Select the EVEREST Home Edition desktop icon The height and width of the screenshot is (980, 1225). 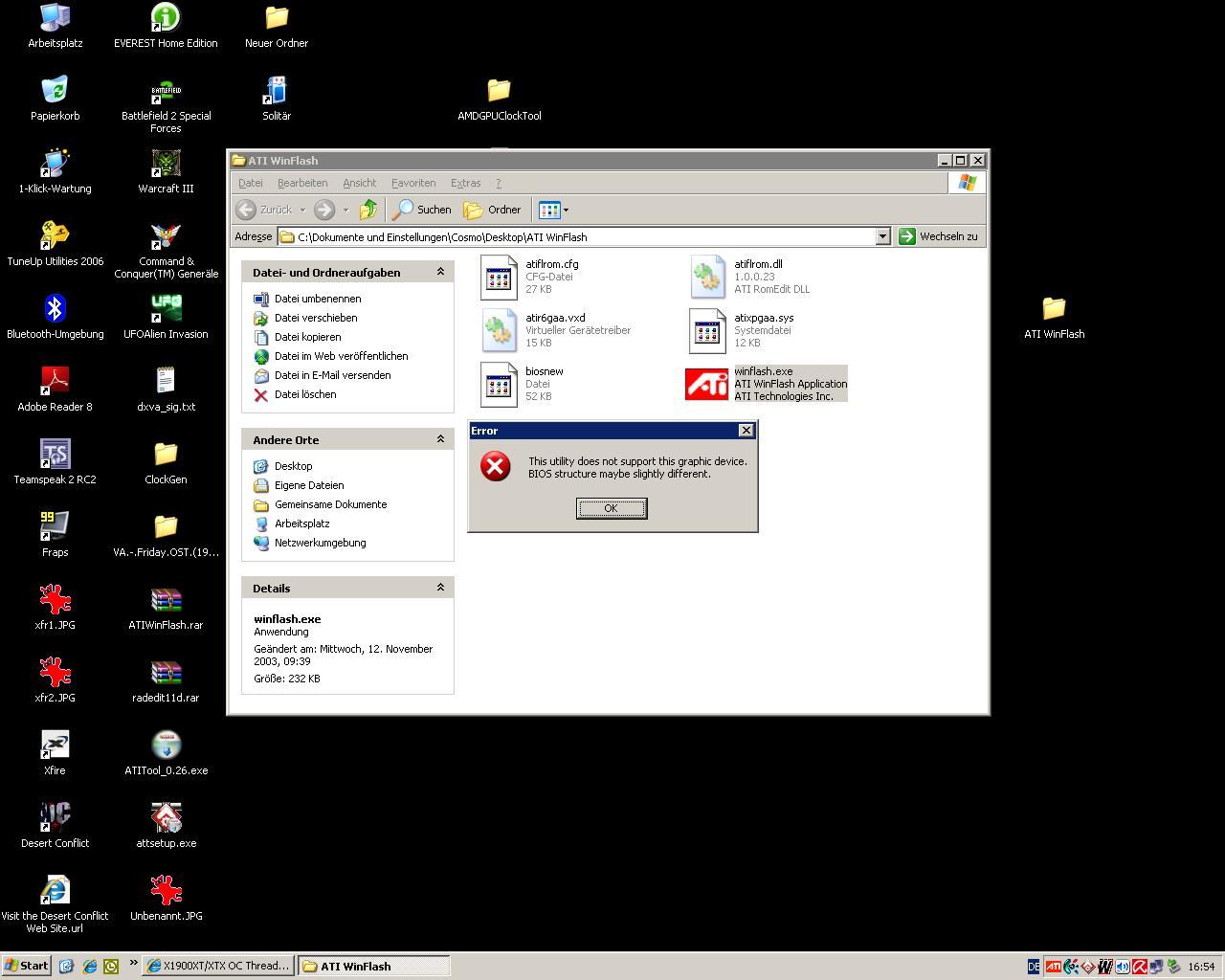coord(166,18)
